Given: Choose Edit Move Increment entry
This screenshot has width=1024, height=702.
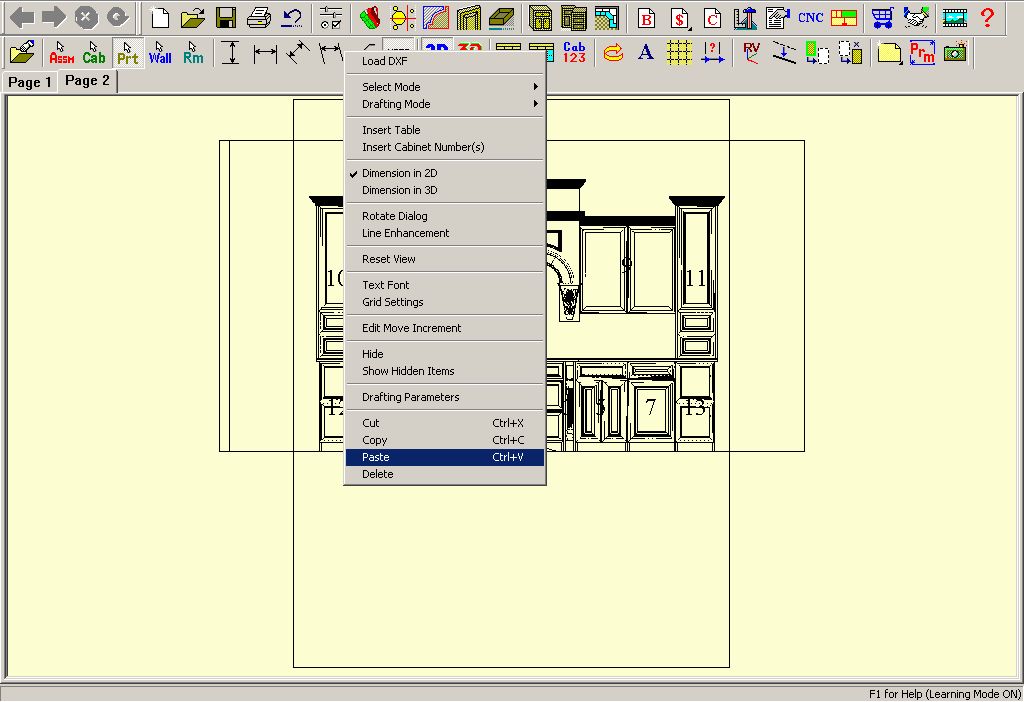Looking at the screenshot, I should 445,328.
